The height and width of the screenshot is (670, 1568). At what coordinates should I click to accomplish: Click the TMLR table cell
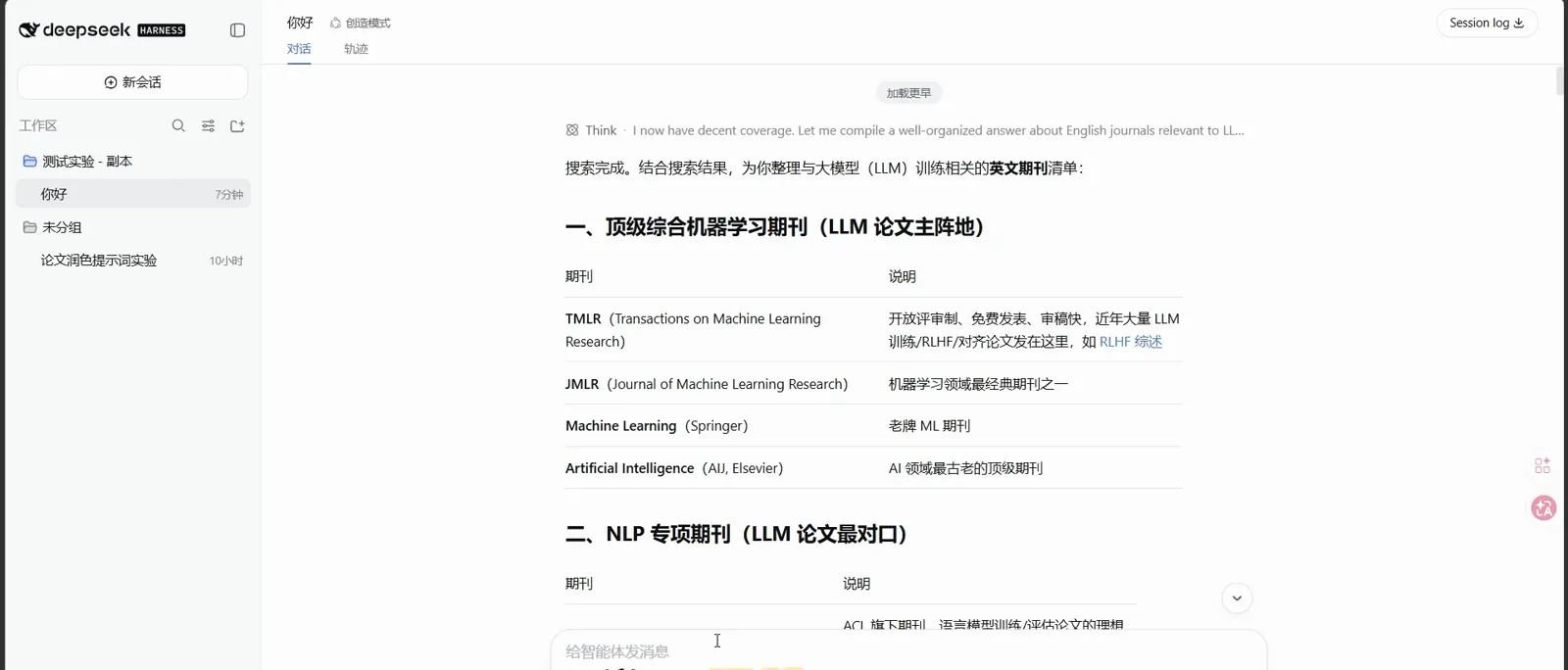(x=718, y=330)
